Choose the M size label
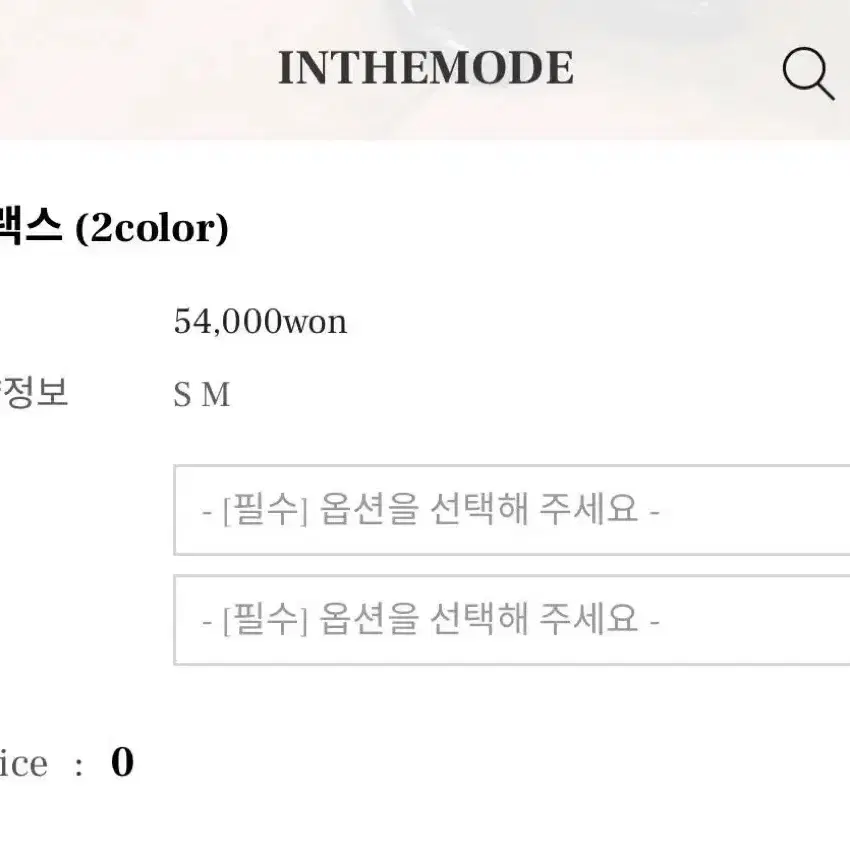Image resolution: width=850 pixels, height=850 pixels. click(x=216, y=394)
